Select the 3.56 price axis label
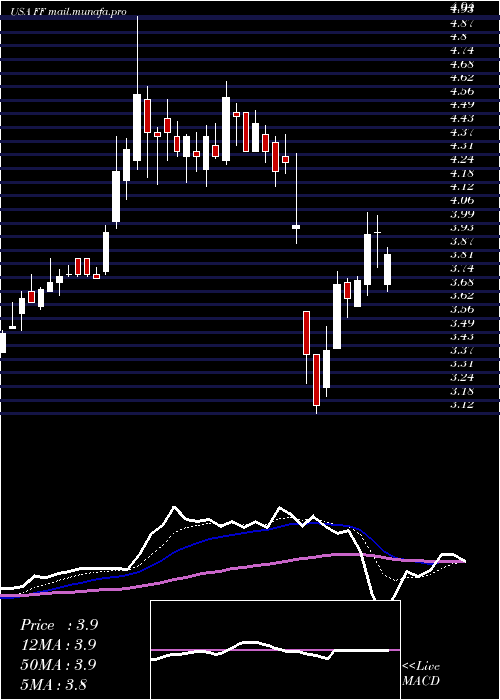 tap(462, 309)
